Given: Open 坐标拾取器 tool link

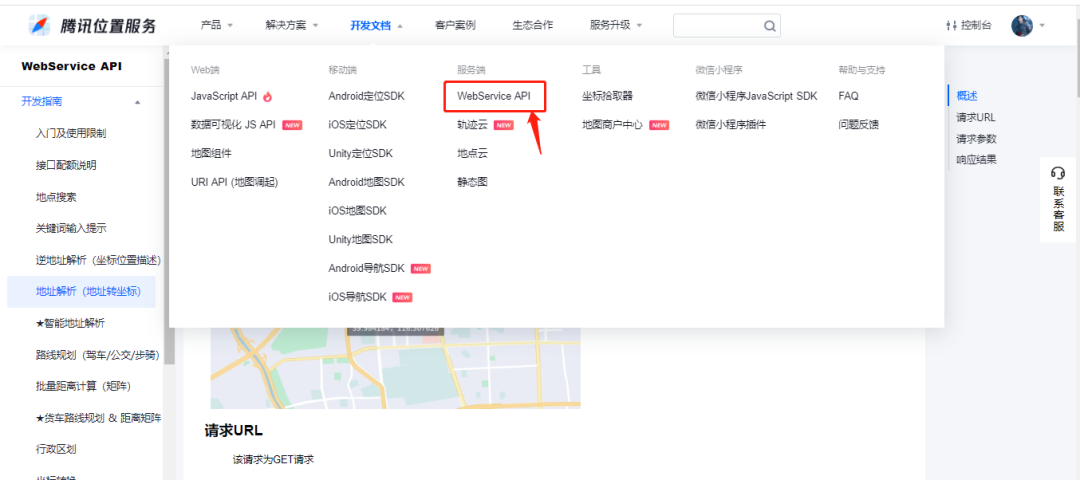Looking at the screenshot, I should tap(608, 96).
